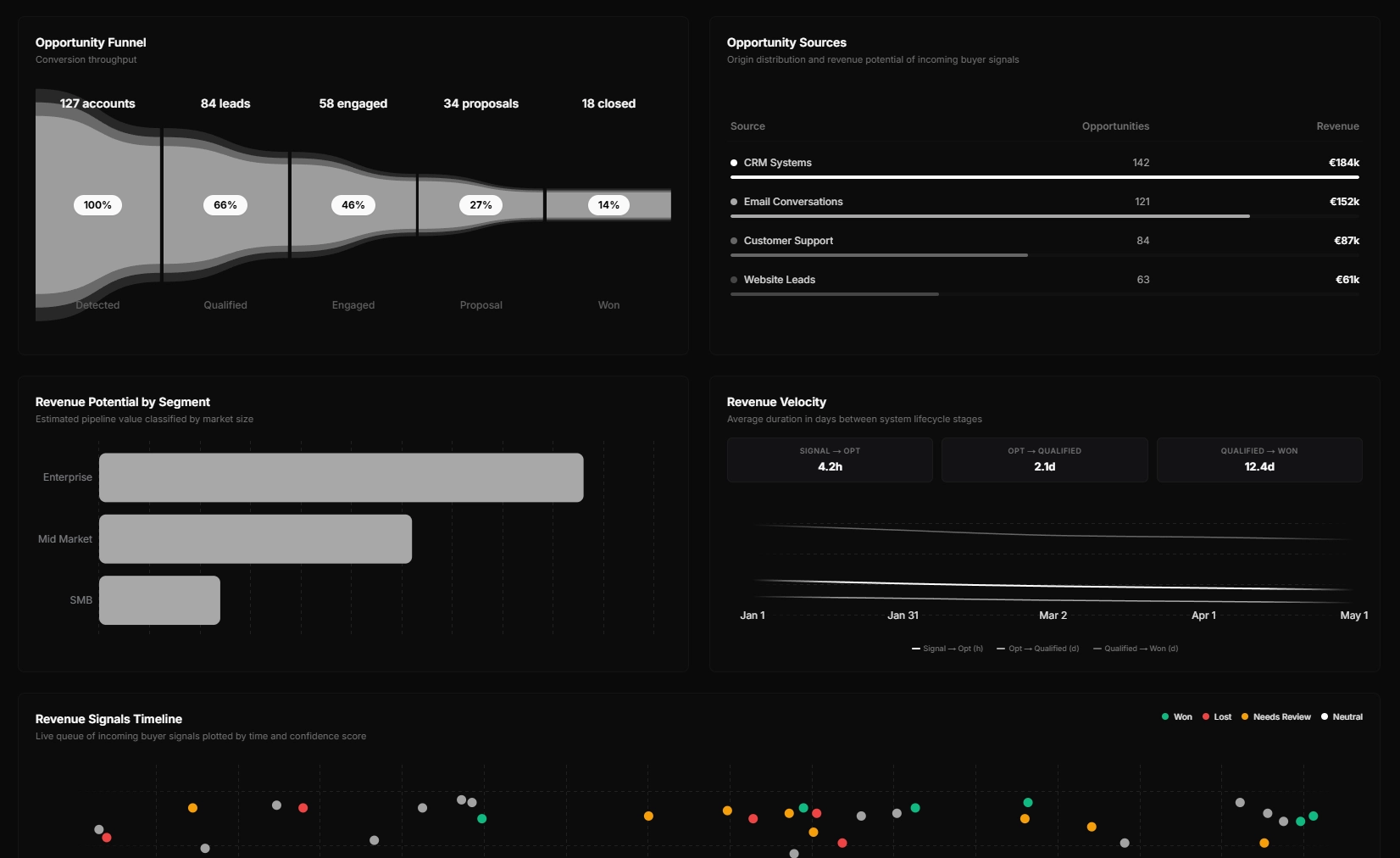1400x858 pixels.
Task: Click the 'Qualified' stage caption under funnel
Action: 225,305
